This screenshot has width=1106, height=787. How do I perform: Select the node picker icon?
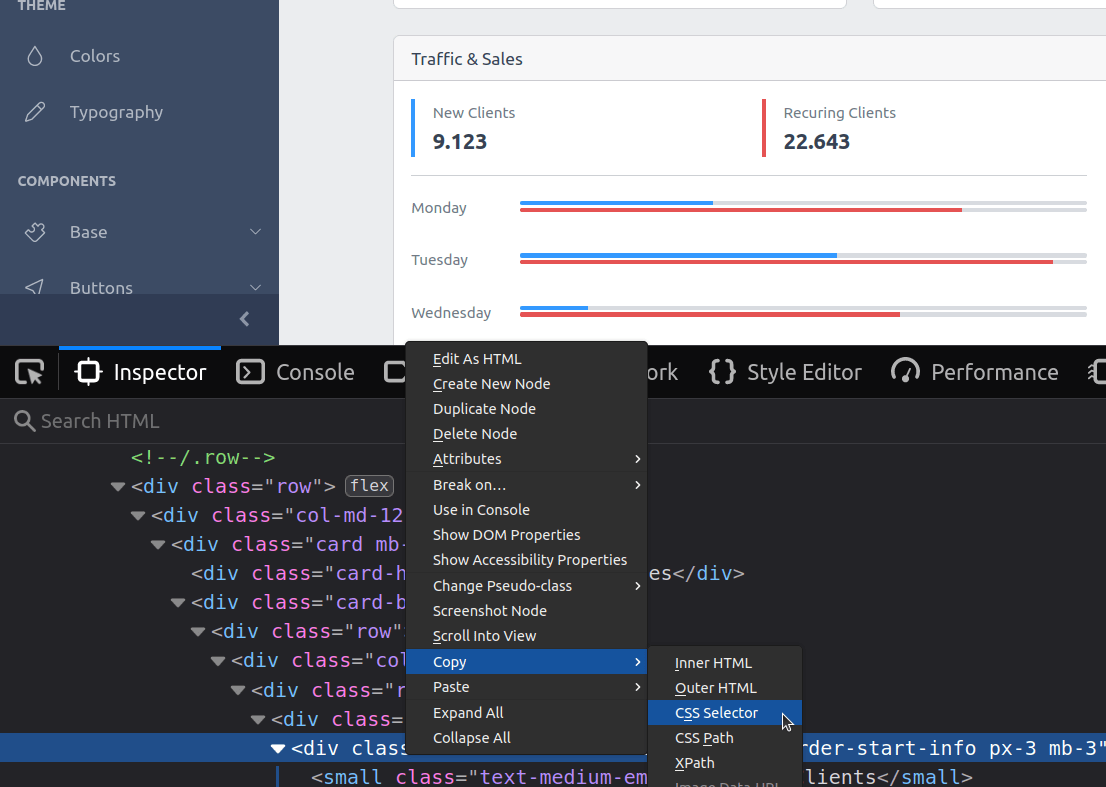click(28, 371)
